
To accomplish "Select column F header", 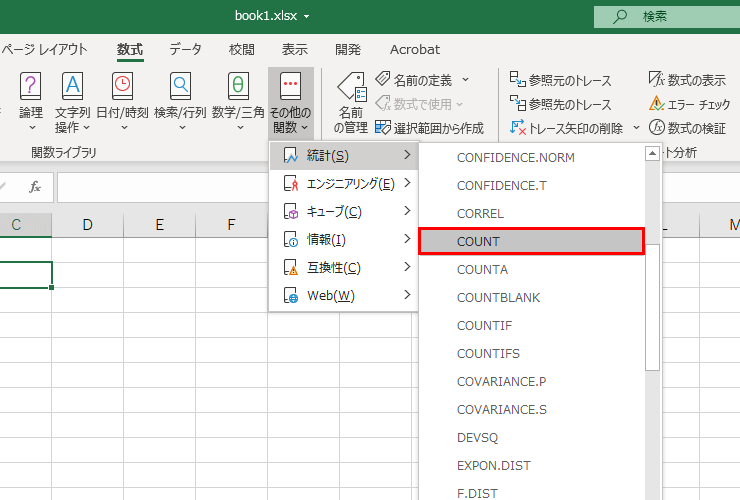I will point(231,225).
